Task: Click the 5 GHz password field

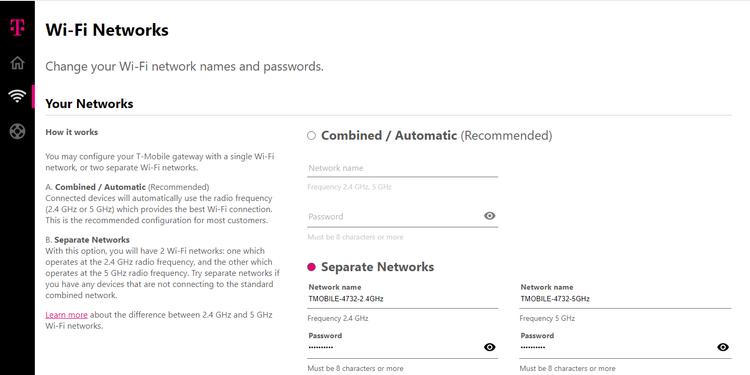Action: pyautogui.click(x=617, y=348)
